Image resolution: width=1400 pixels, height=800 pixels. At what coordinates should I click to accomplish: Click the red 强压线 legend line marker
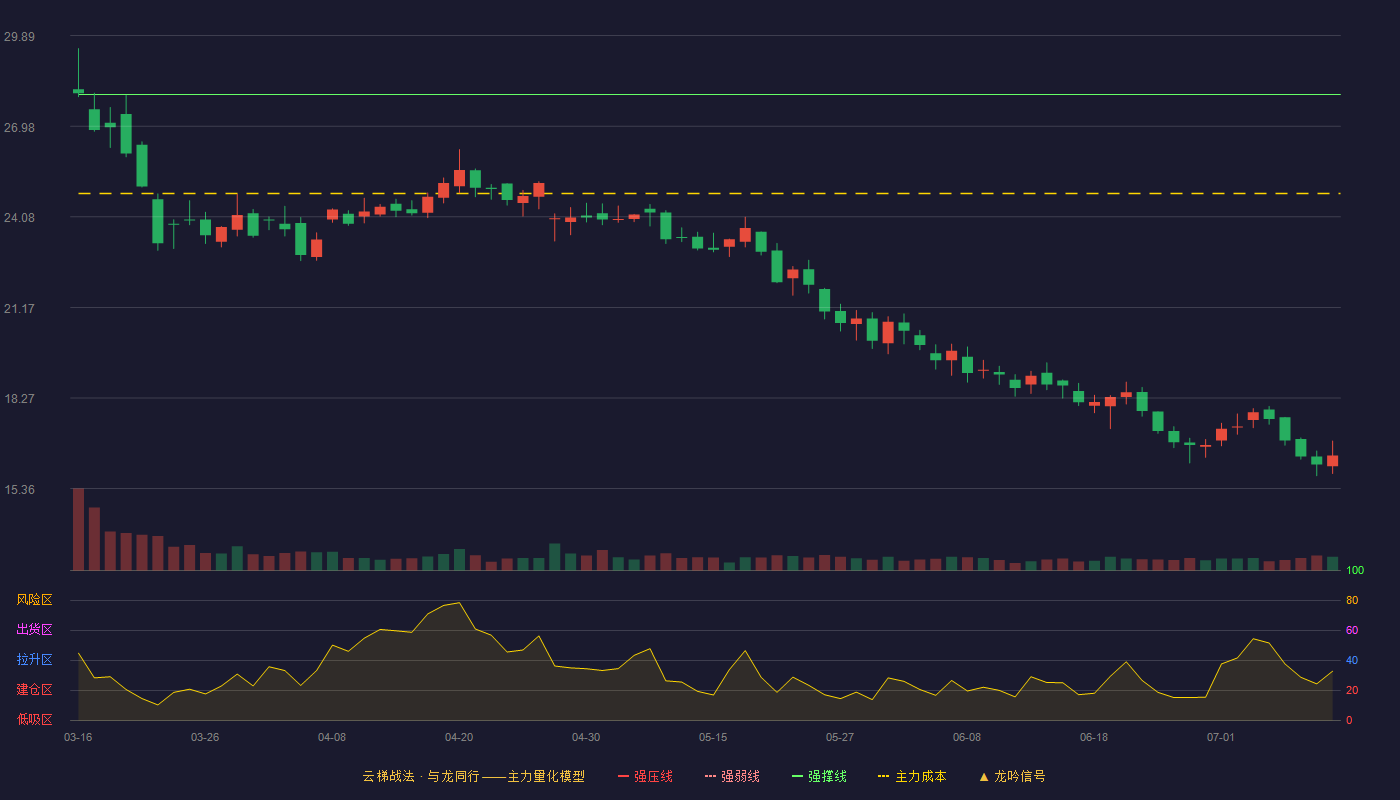click(x=624, y=776)
